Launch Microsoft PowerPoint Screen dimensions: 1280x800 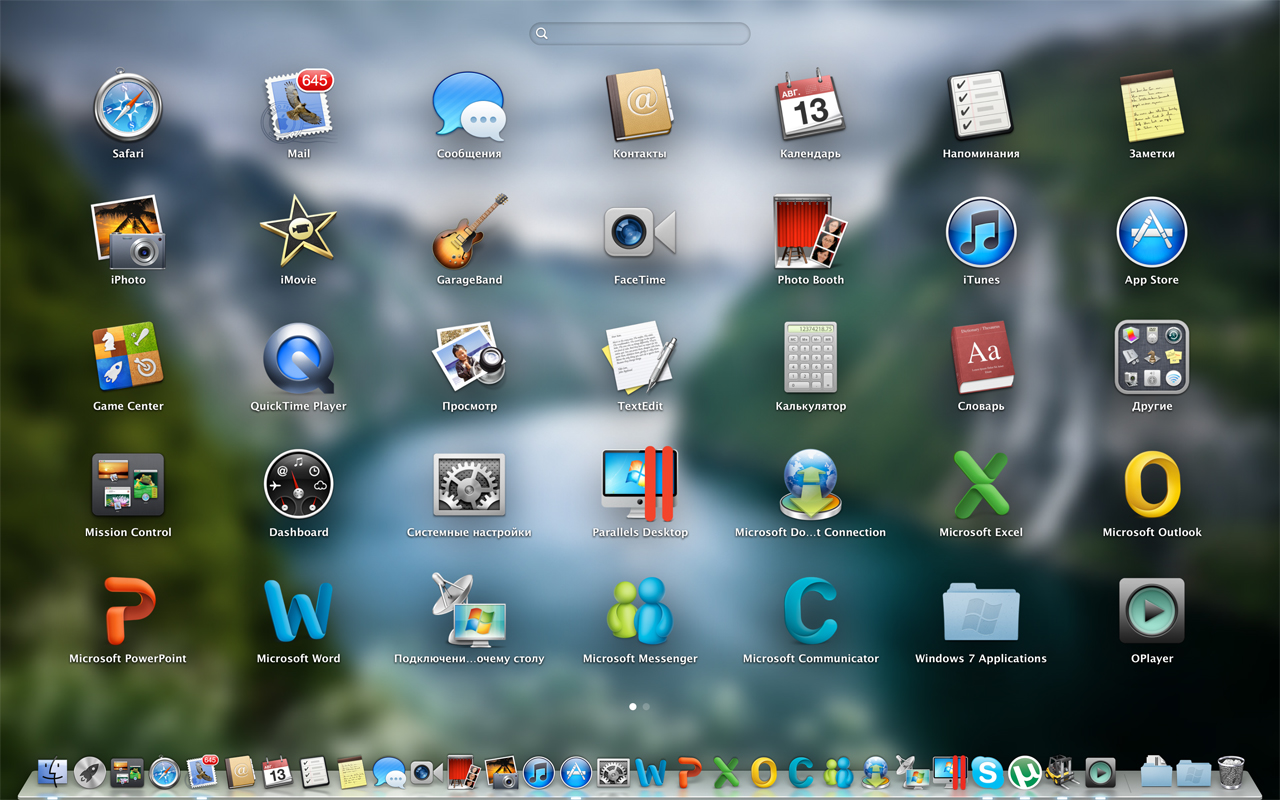128,611
